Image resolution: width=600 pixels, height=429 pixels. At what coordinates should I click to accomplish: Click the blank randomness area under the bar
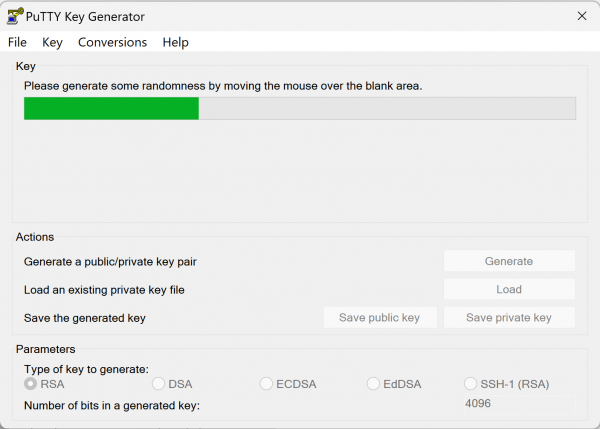click(x=300, y=170)
